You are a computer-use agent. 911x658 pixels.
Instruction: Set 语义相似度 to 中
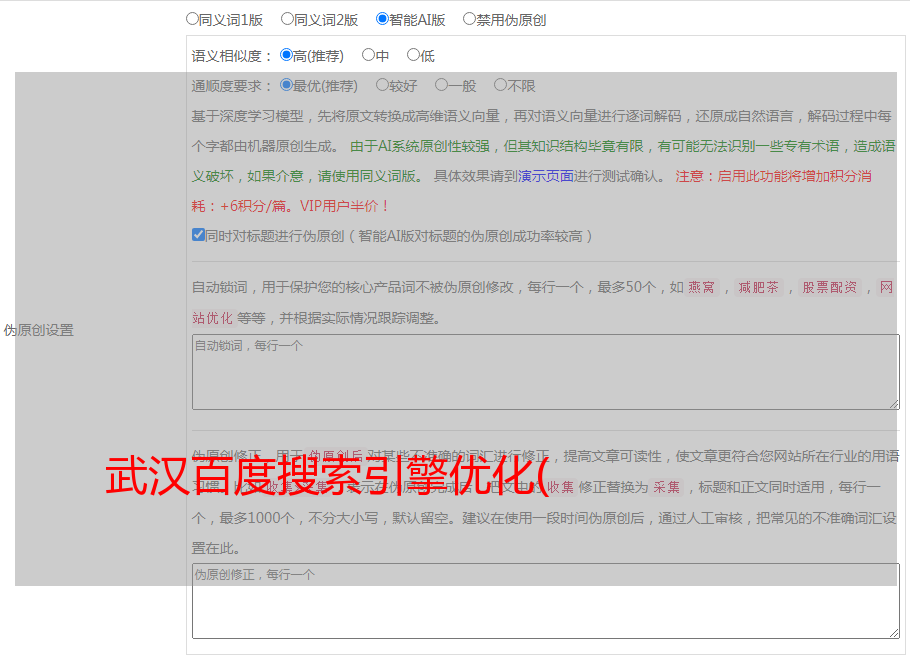368,55
